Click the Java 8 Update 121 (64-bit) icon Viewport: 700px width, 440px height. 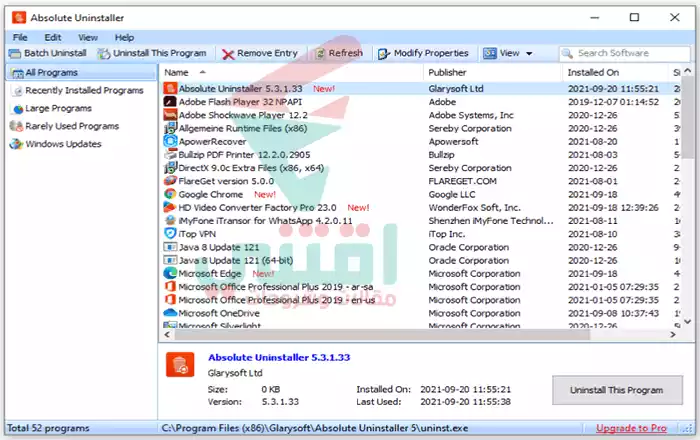(170, 260)
